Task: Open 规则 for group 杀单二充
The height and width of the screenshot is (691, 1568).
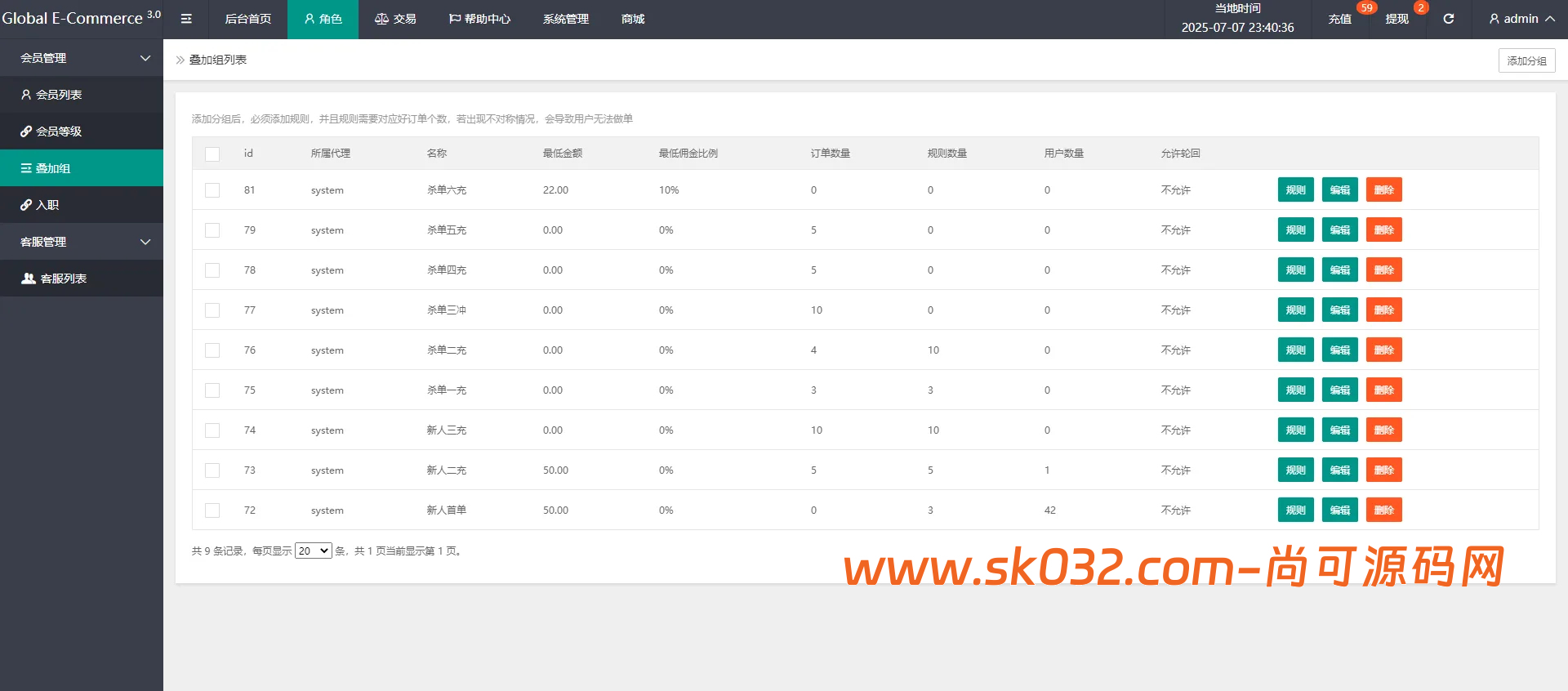Action: [x=1296, y=350]
